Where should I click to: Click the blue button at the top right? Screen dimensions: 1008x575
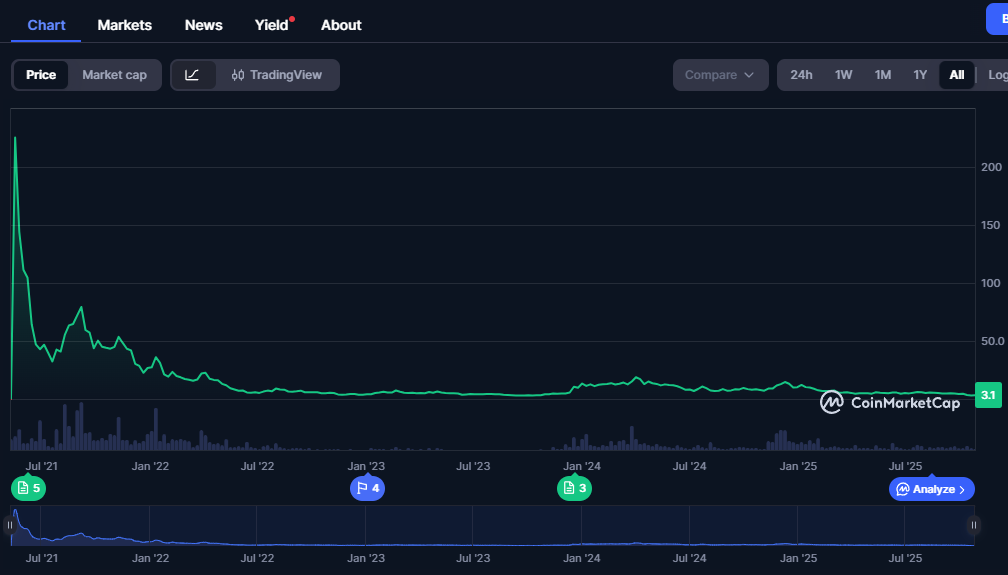pyautogui.click(x=998, y=19)
